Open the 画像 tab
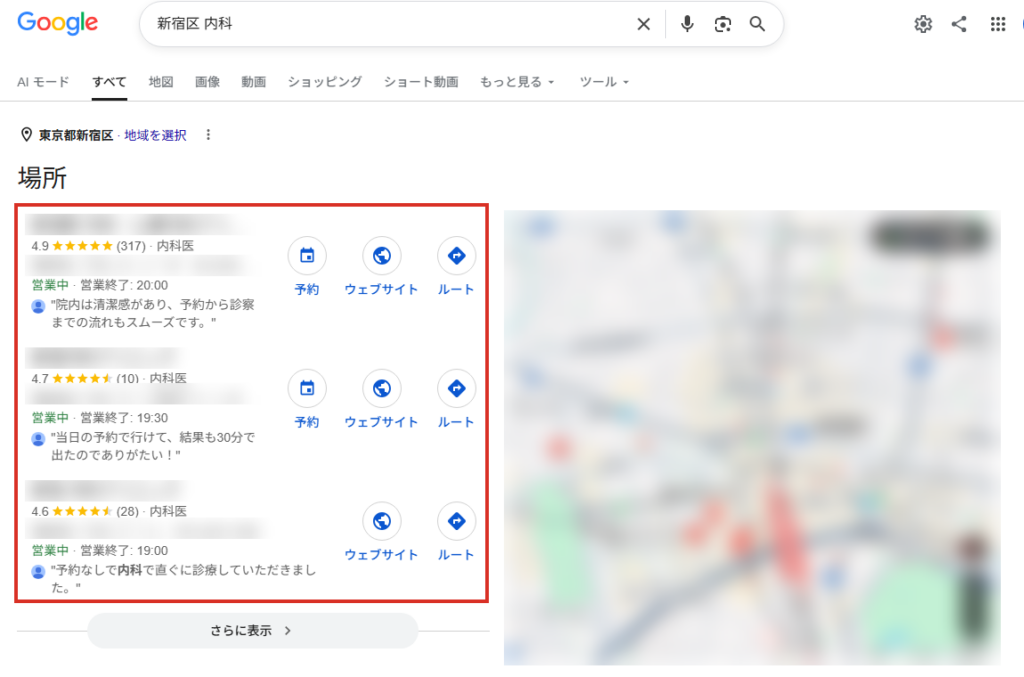 pyautogui.click(x=207, y=82)
